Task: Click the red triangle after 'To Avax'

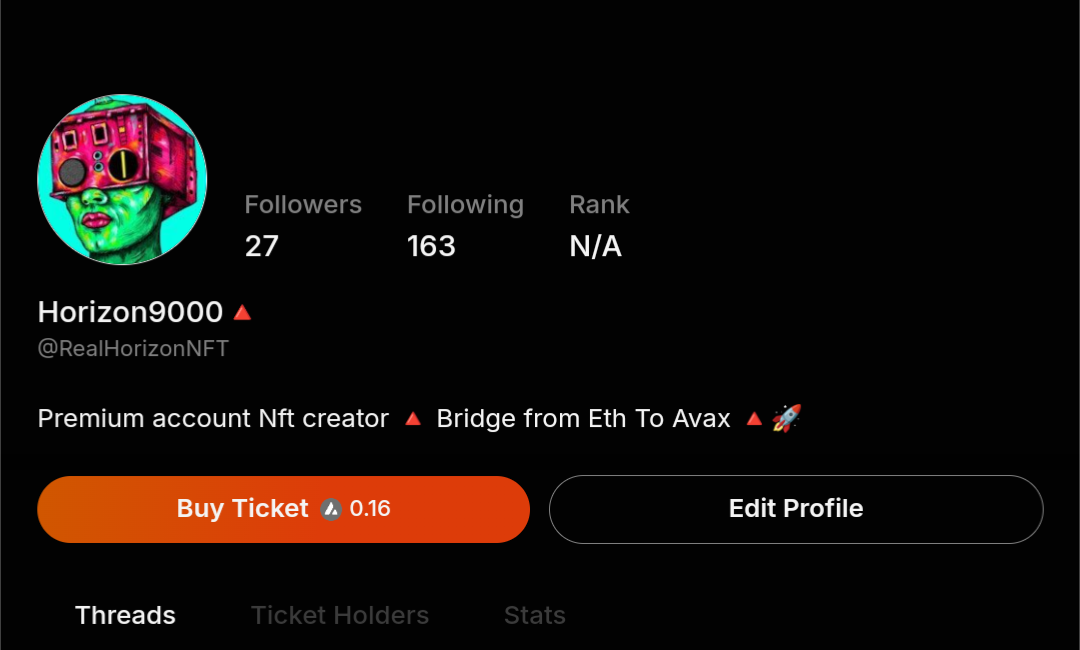Action: point(755,419)
